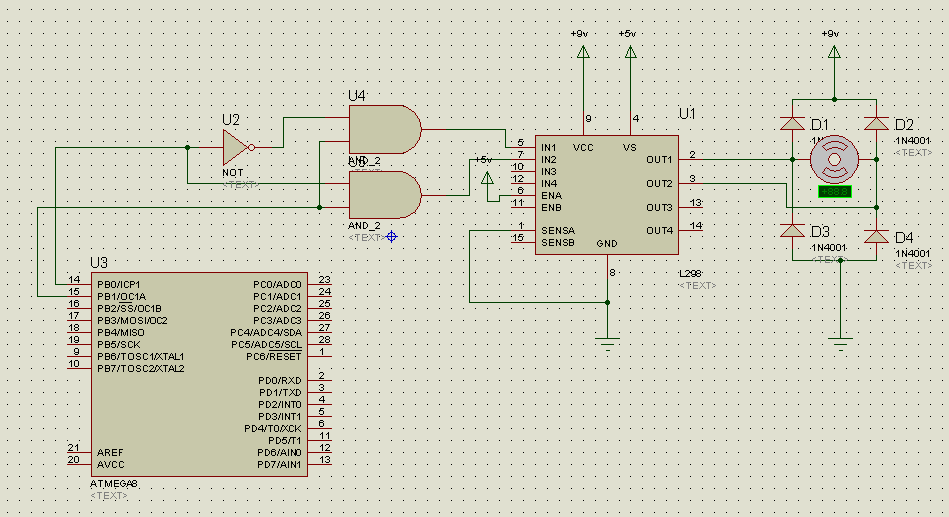The height and width of the screenshot is (517, 949).
Task: Click the 1N4001 value under D4
Action: [x=912, y=254]
